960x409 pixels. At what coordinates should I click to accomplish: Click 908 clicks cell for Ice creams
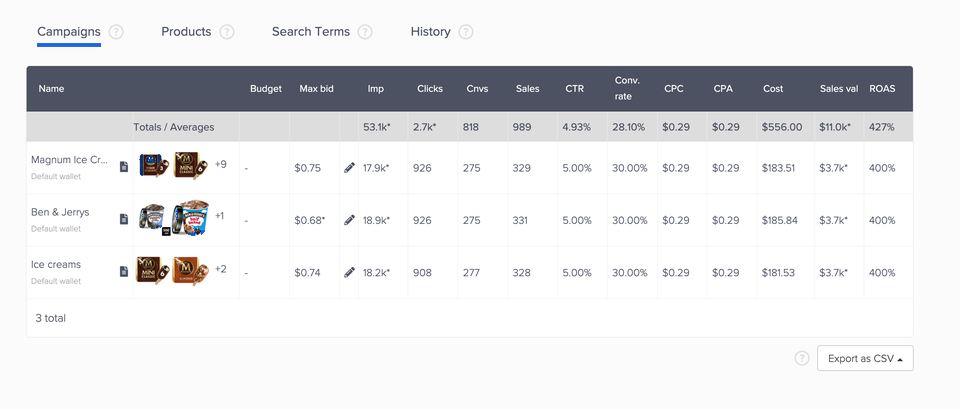point(422,273)
